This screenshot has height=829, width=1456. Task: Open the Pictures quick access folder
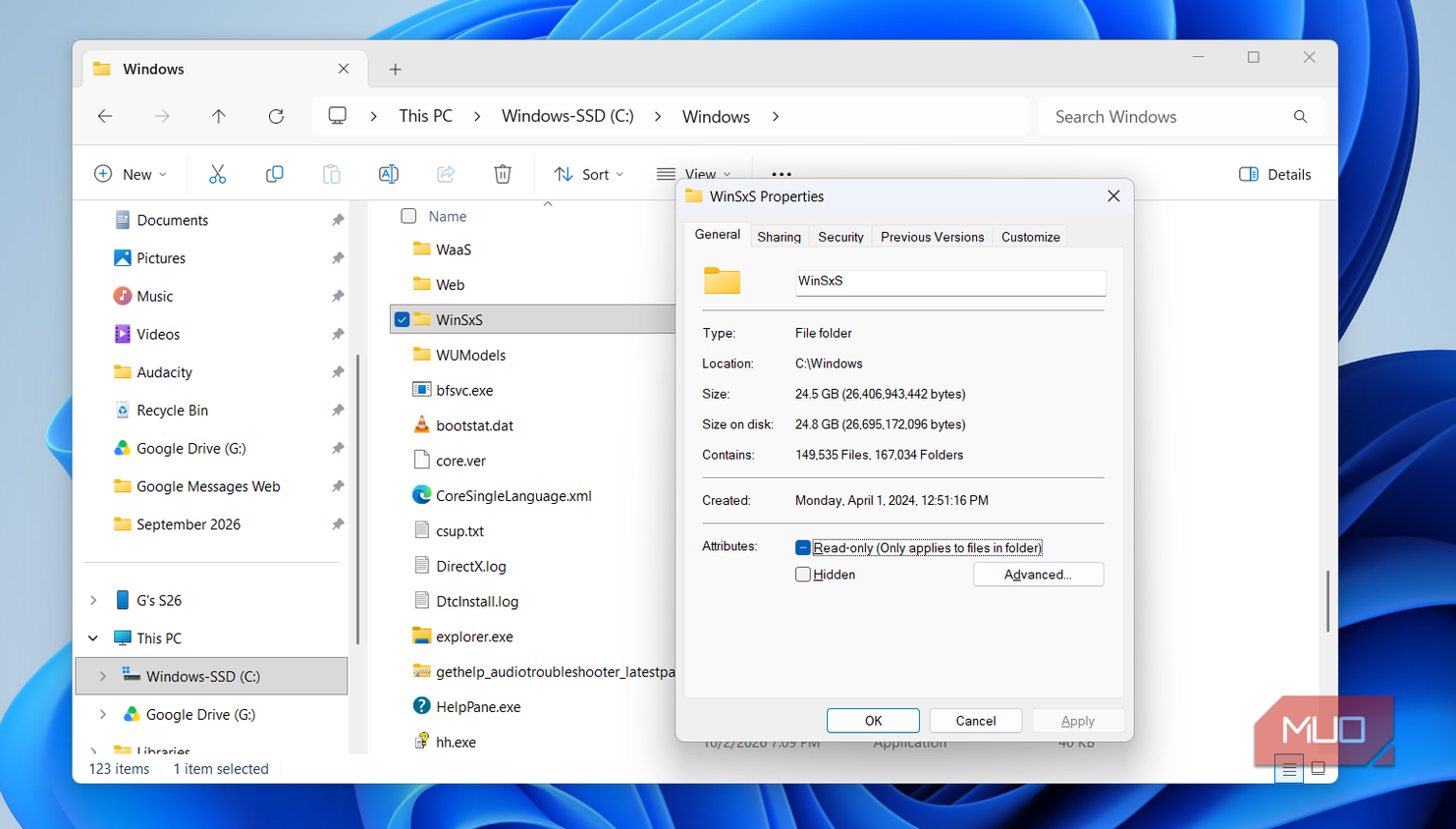(161, 258)
